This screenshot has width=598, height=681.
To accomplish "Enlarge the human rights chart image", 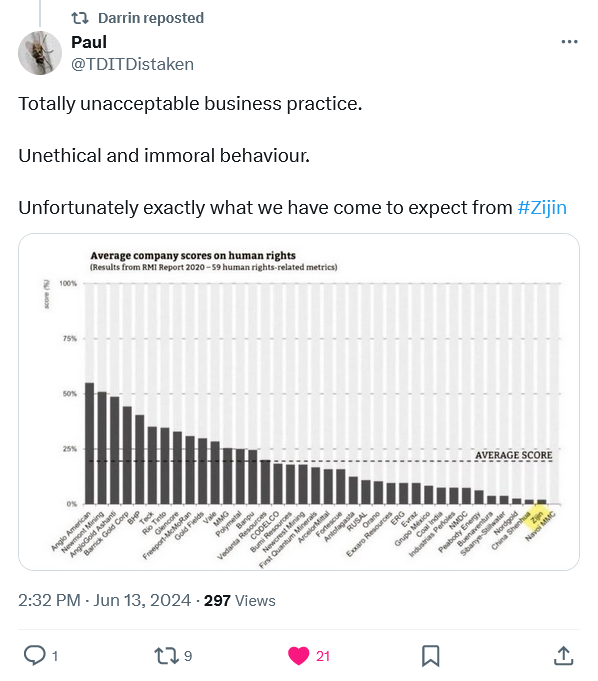I will coord(299,402).
